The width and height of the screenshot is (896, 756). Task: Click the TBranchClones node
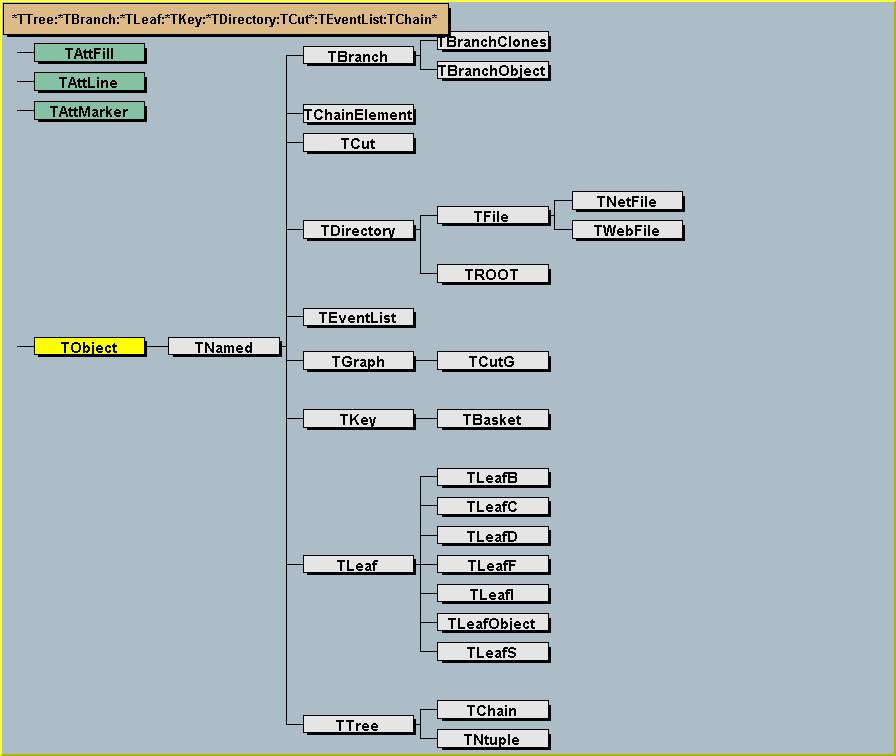pos(492,42)
